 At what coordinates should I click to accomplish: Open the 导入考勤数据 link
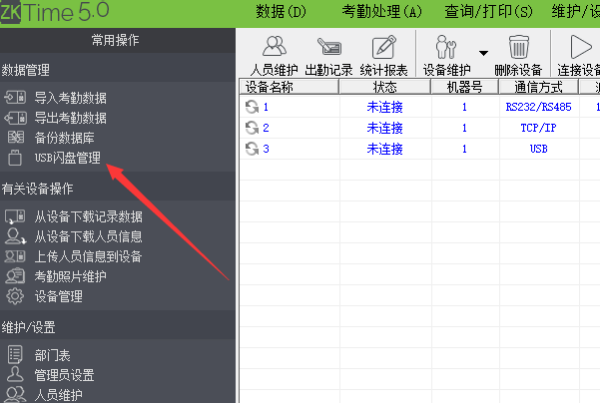(71, 98)
